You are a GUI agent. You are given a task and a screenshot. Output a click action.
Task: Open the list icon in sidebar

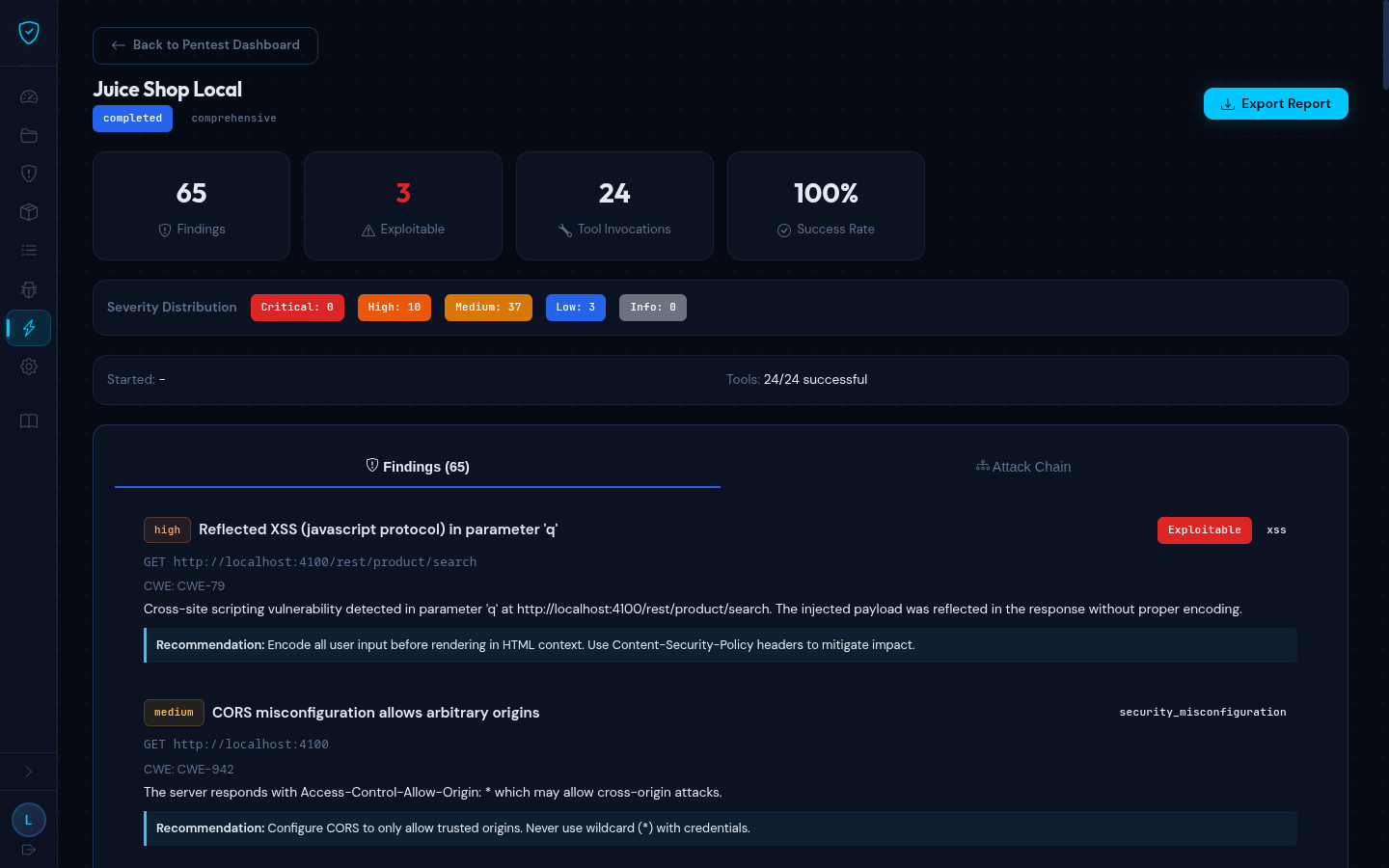pyautogui.click(x=29, y=251)
